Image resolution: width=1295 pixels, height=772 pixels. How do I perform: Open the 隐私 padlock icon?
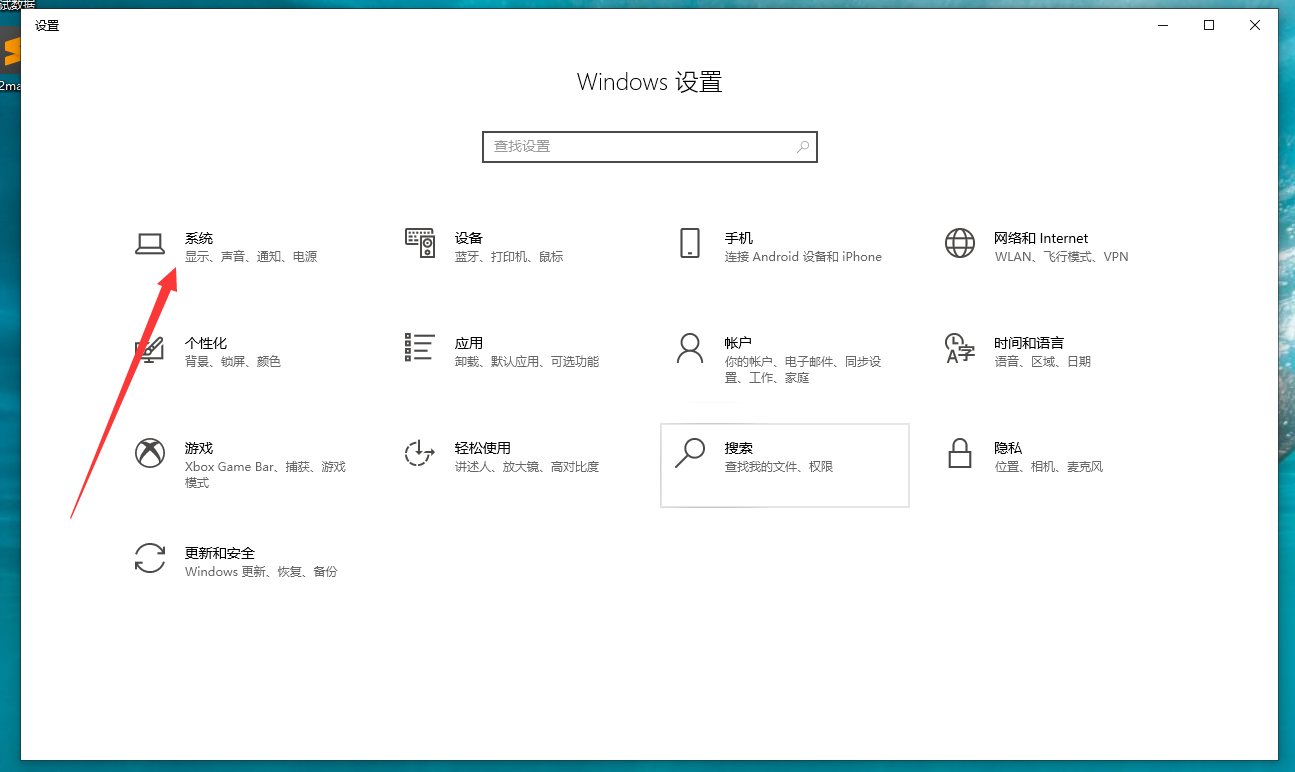pyautogui.click(x=960, y=453)
